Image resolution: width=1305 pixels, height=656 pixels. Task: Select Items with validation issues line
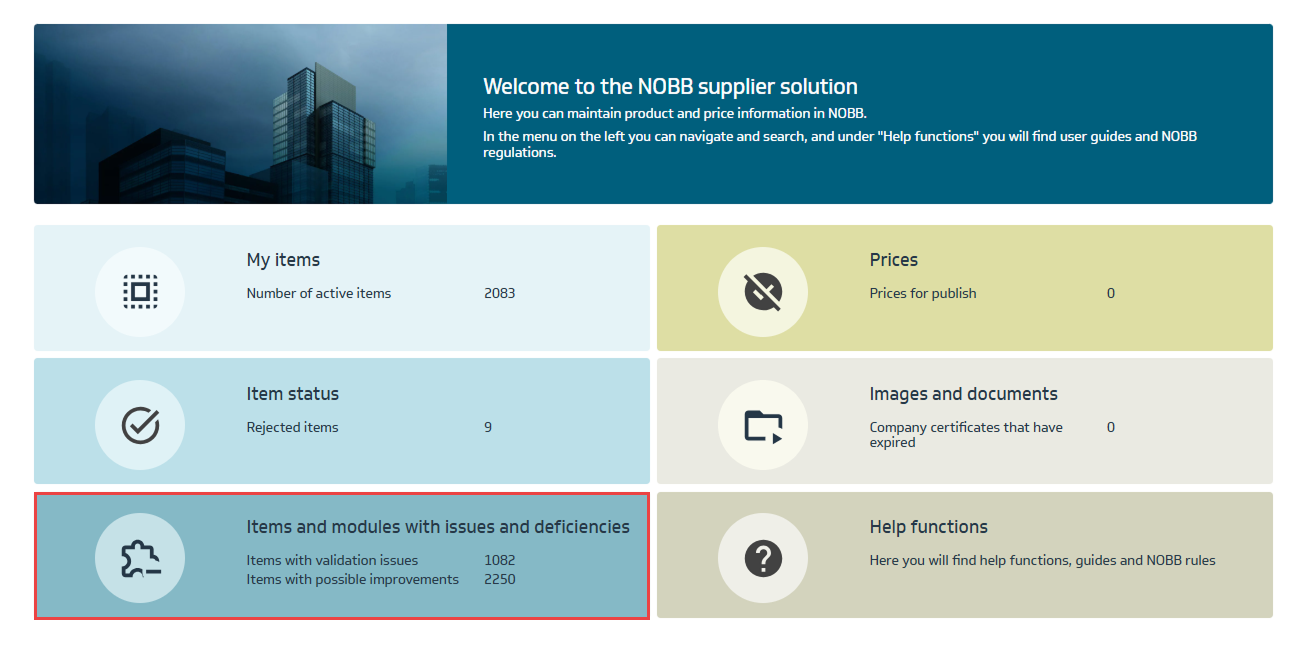pos(332,560)
